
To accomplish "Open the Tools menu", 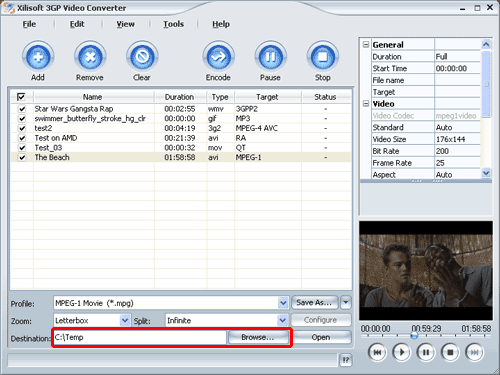I will 173,24.
